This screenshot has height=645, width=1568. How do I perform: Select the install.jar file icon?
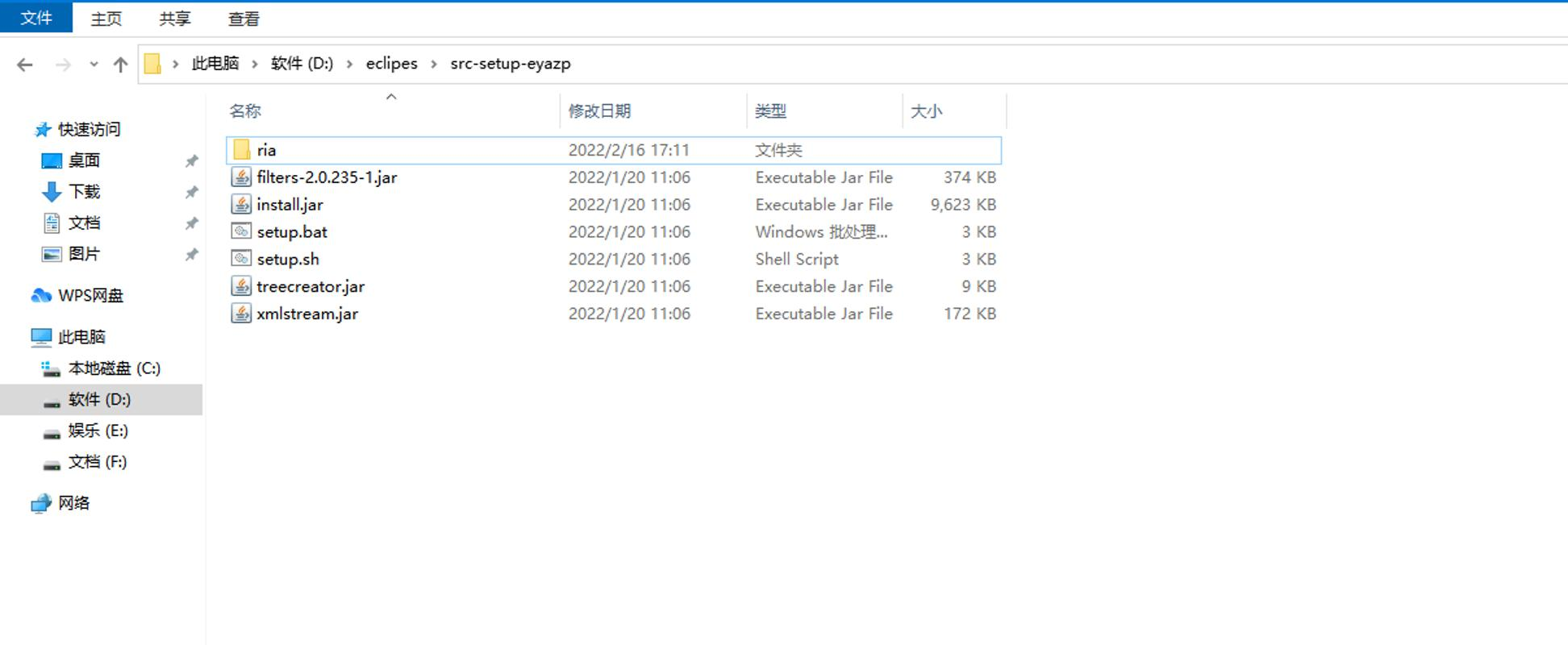point(241,205)
